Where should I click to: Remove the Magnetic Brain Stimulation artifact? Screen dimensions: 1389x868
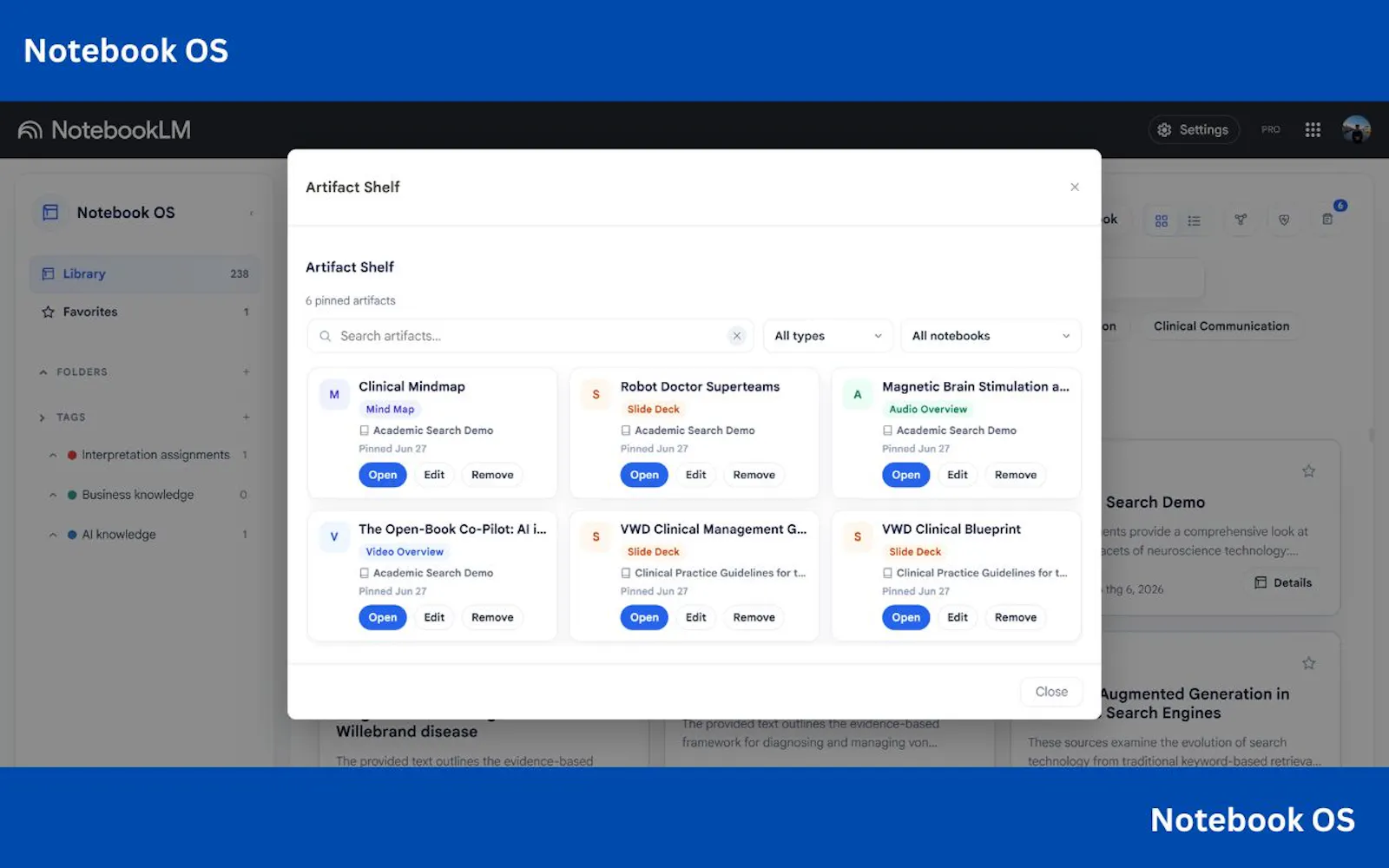pos(1015,475)
